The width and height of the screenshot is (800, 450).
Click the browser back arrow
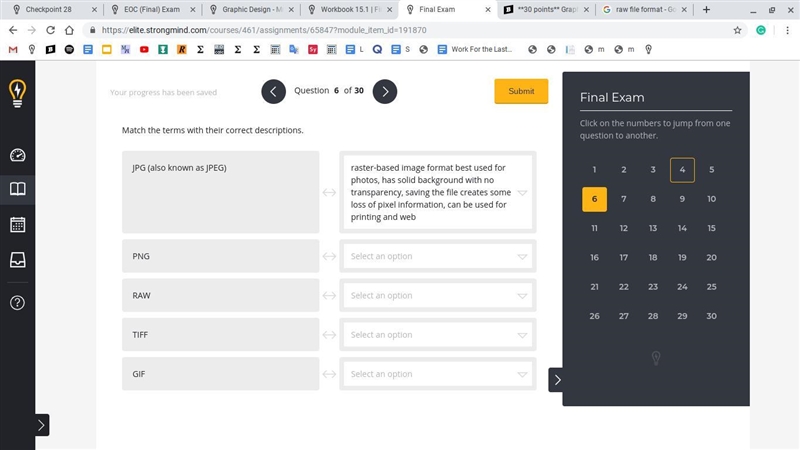pos(13,30)
